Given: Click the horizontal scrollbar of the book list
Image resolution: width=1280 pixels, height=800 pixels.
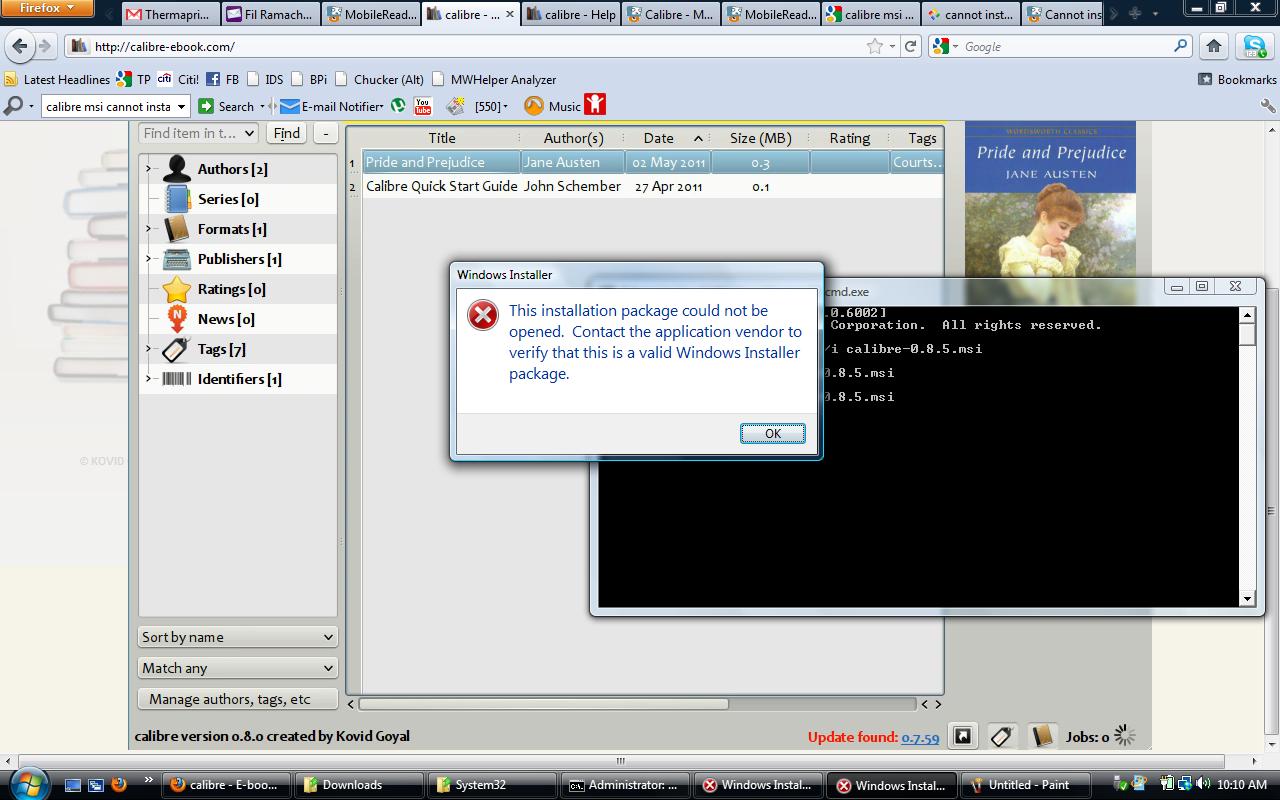Looking at the screenshot, I should [543, 704].
